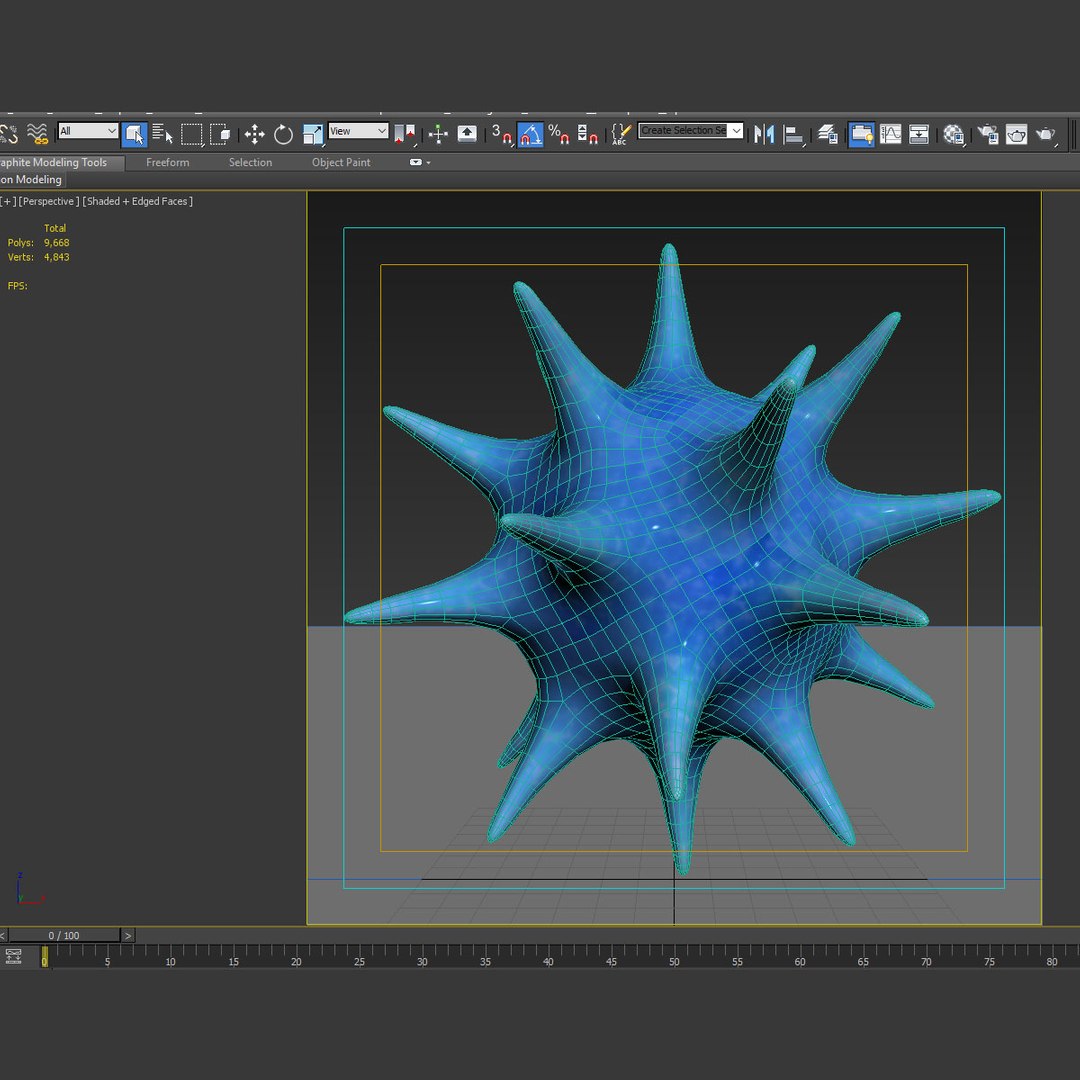Click frame 75 on the timeline
1080x1080 pixels.
tap(989, 962)
